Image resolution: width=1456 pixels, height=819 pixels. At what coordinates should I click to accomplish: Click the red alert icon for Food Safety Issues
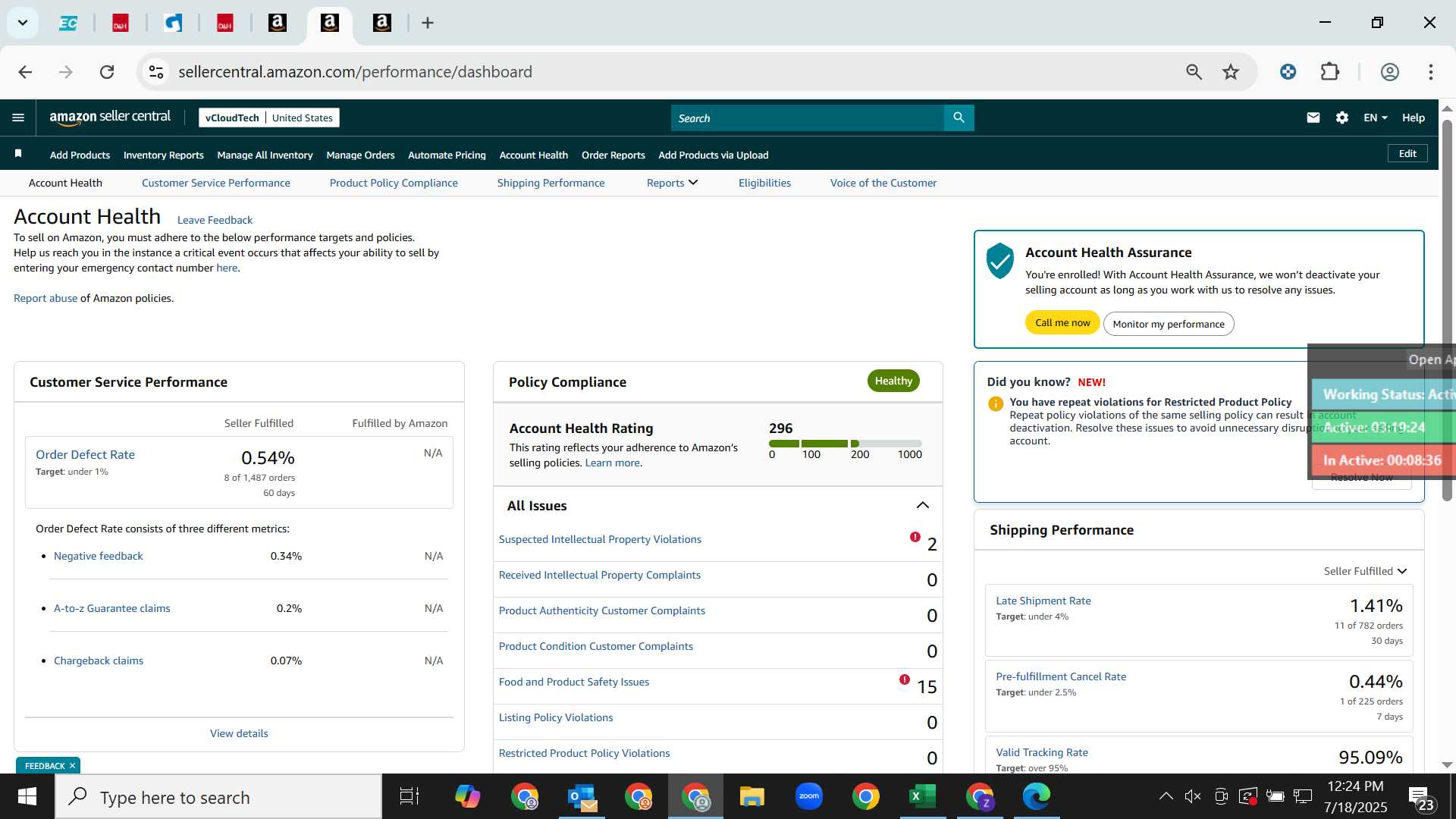pyautogui.click(x=905, y=679)
